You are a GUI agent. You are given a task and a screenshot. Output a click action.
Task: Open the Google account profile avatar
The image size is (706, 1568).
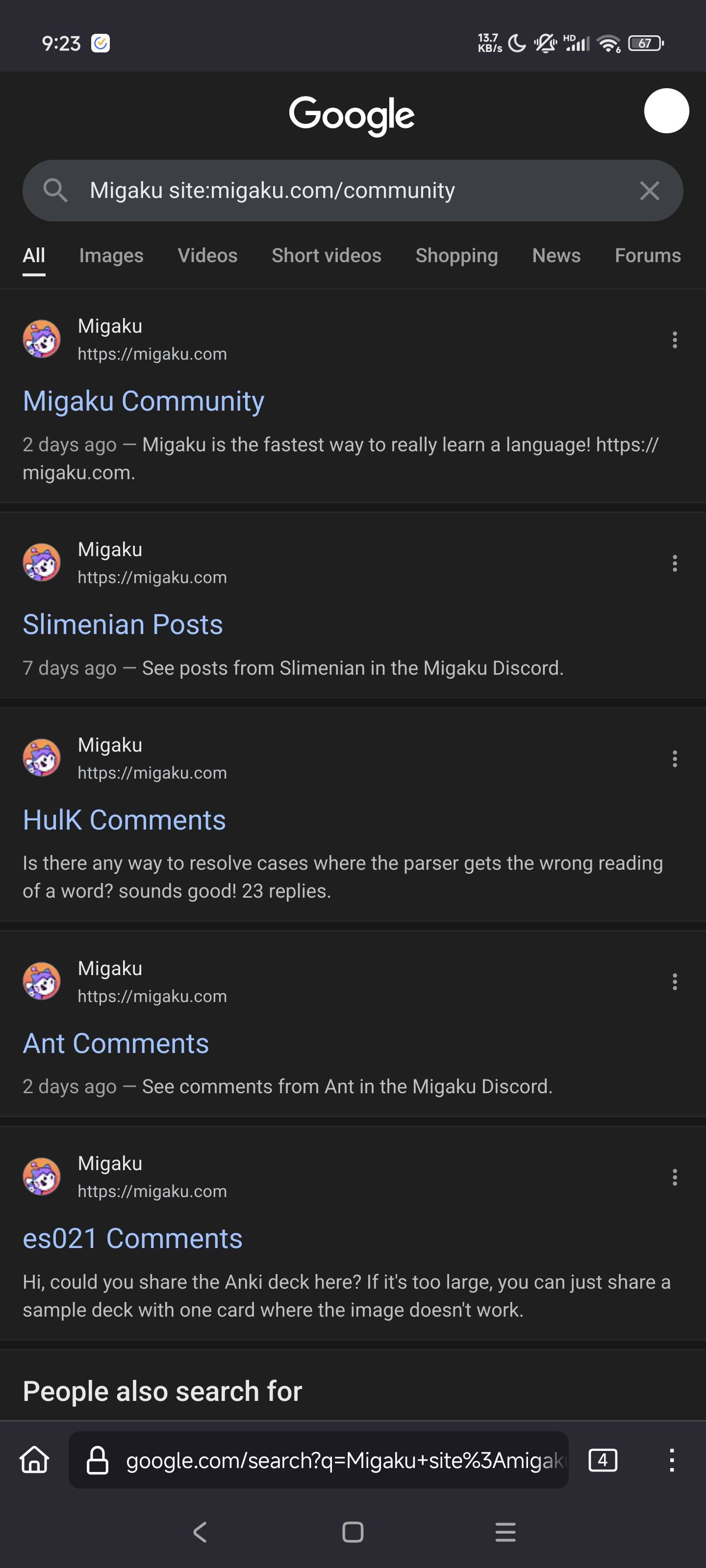(666, 111)
